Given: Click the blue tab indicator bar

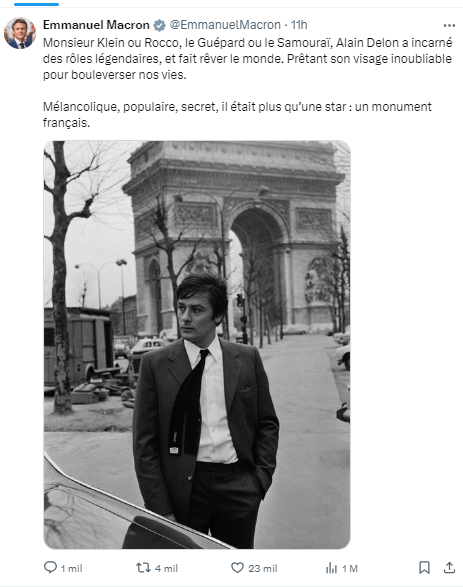Looking at the screenshot, I should pyautogui.click(x=36, y=4).
